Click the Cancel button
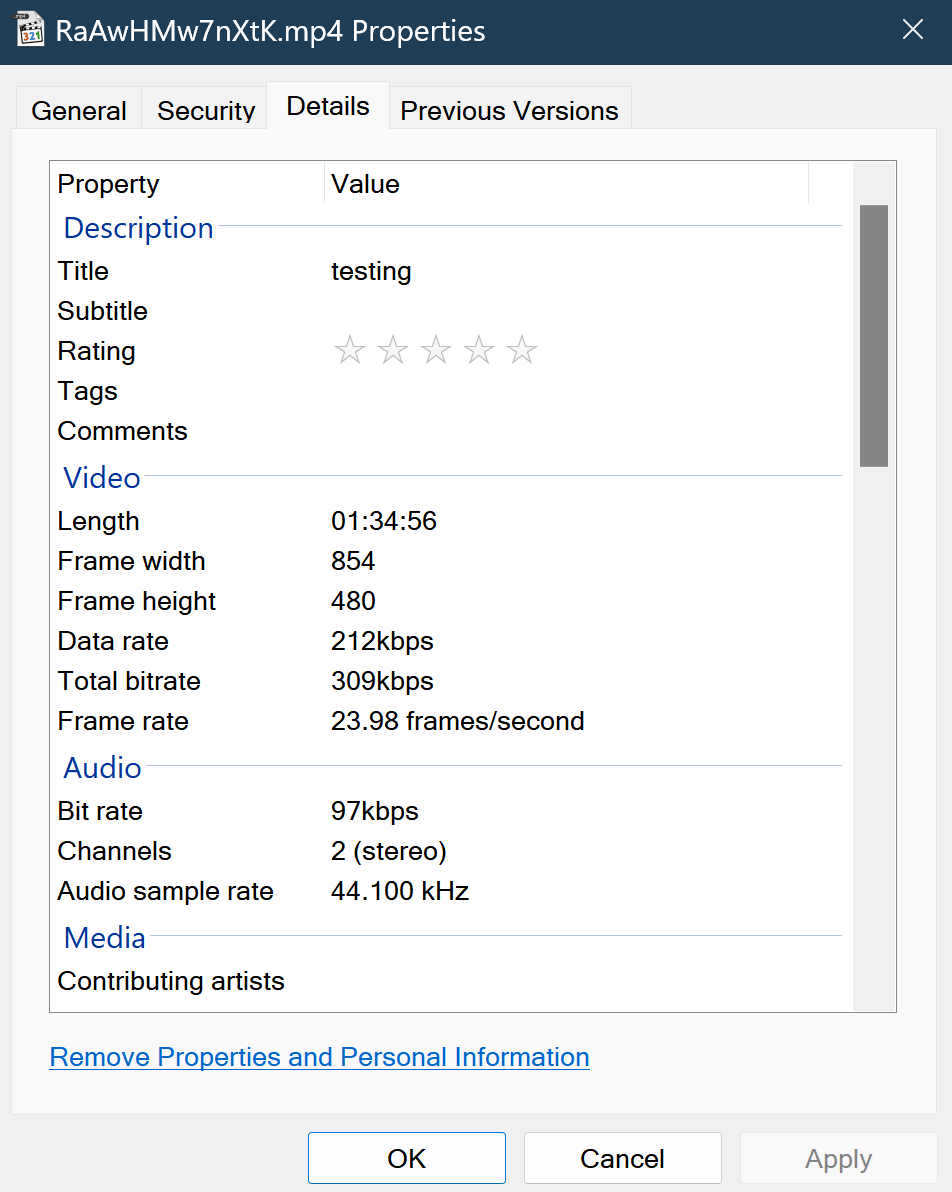This screenshot has width=952, height=1192. [622, 1159]
